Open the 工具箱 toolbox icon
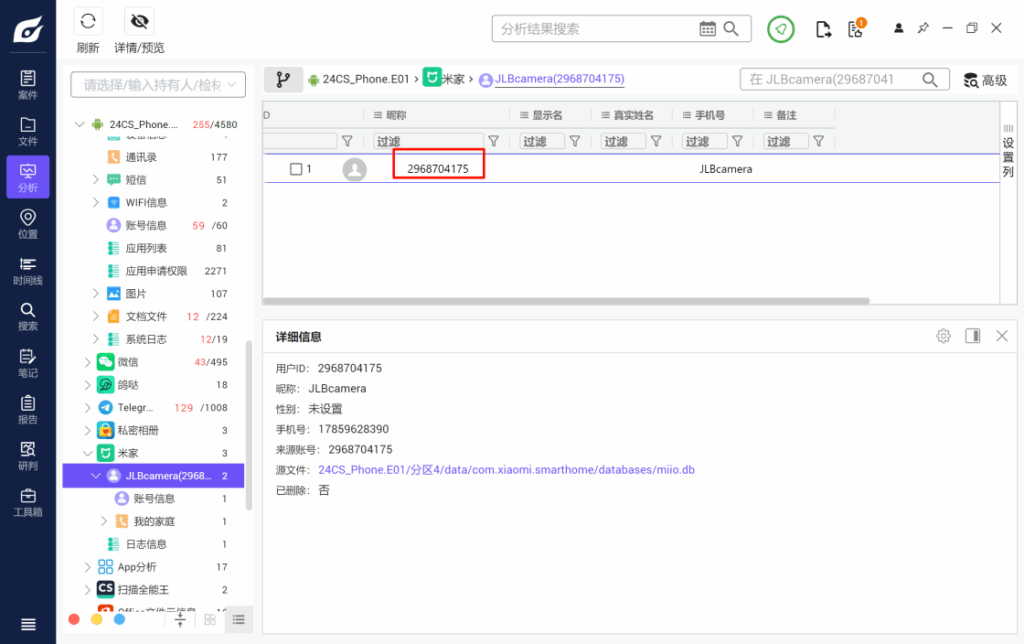The height and width of the screenshot is (644, 1024). pyautogui.click(x=27, y=500)
